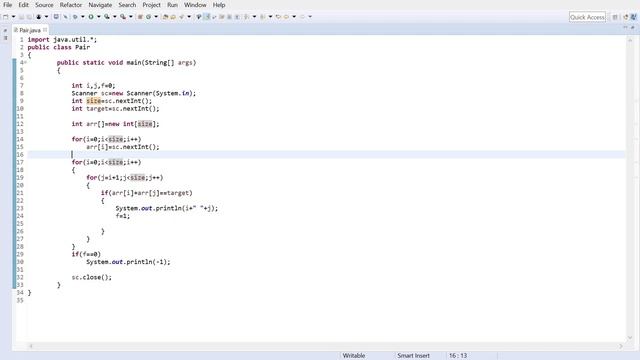The width and height of the screenshot is (640, 360).
Task: Click the horizontal scrollbar left arrow
Action: (x=31, y=346)
